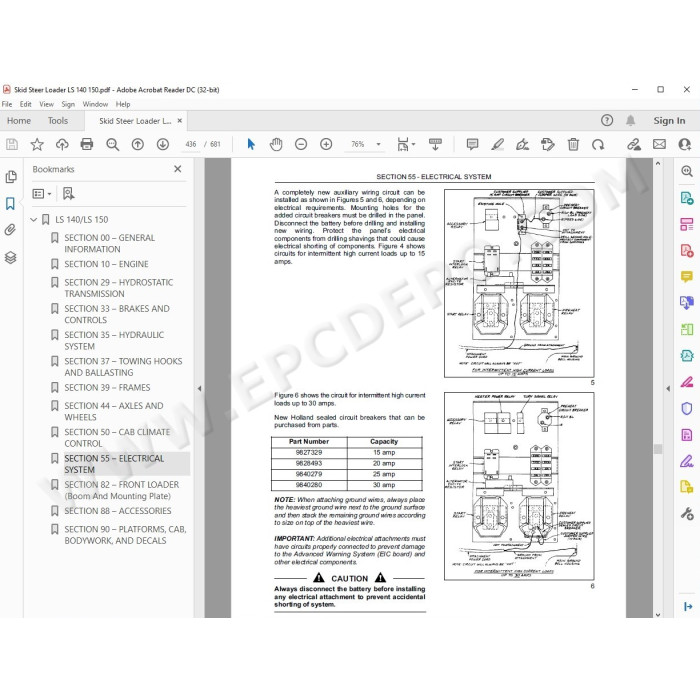The image size is (700, 700).
Task: Activate the Hand pan tool
Action: 276,144
